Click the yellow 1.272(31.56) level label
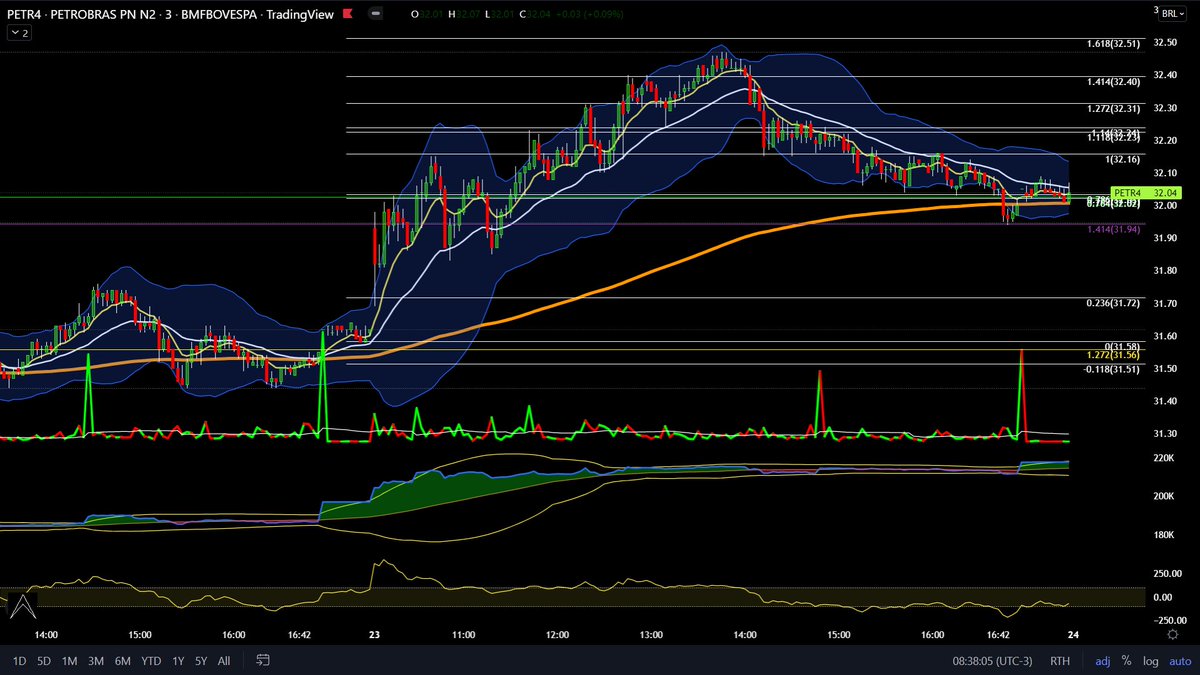The width and height of the screenshot is (1200, 675). click(x=1113, y=355)
